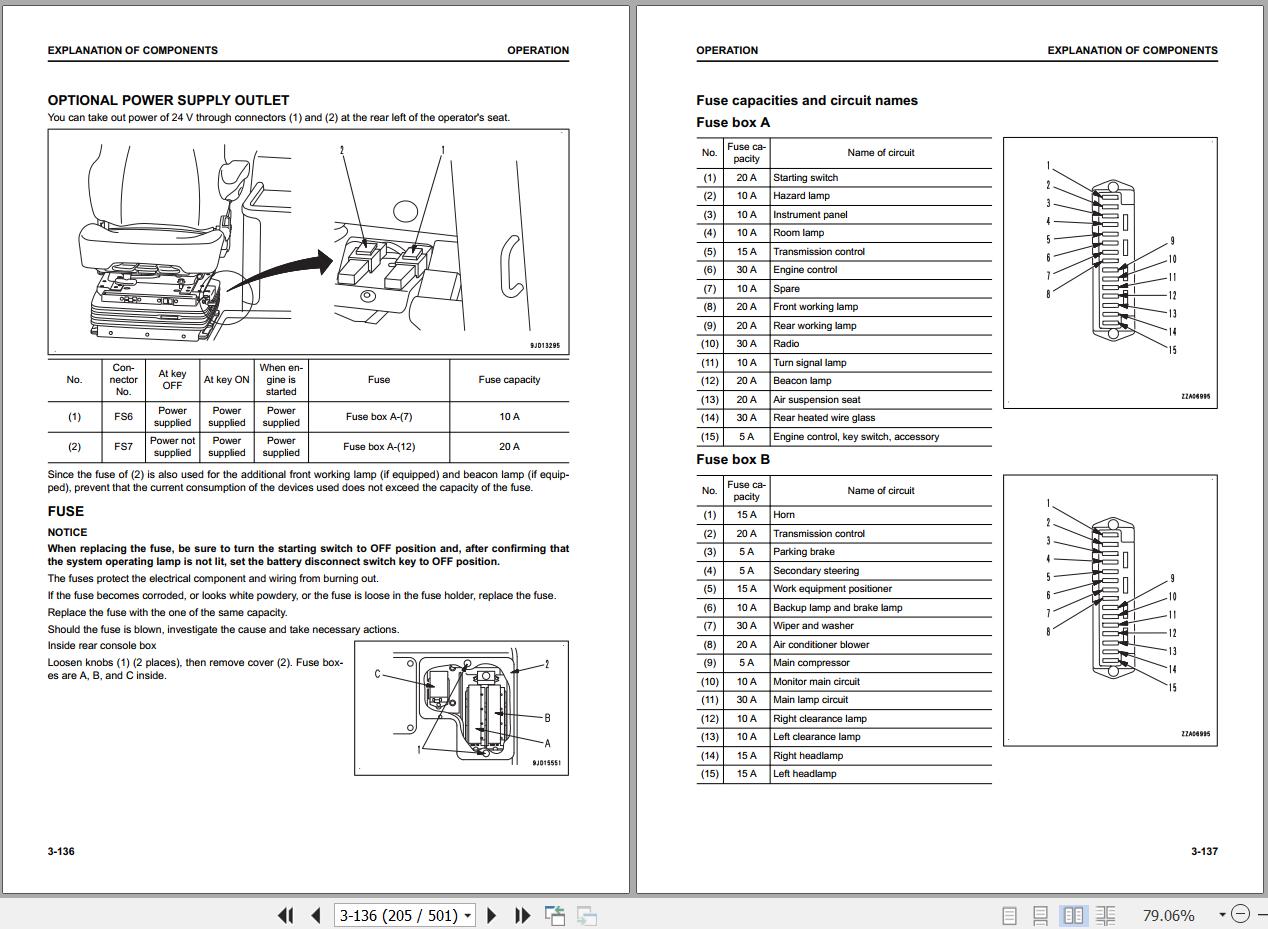Click the 79.06% zoom value field
This screenshot has height=929, width=1268.
click(1168, 915)
